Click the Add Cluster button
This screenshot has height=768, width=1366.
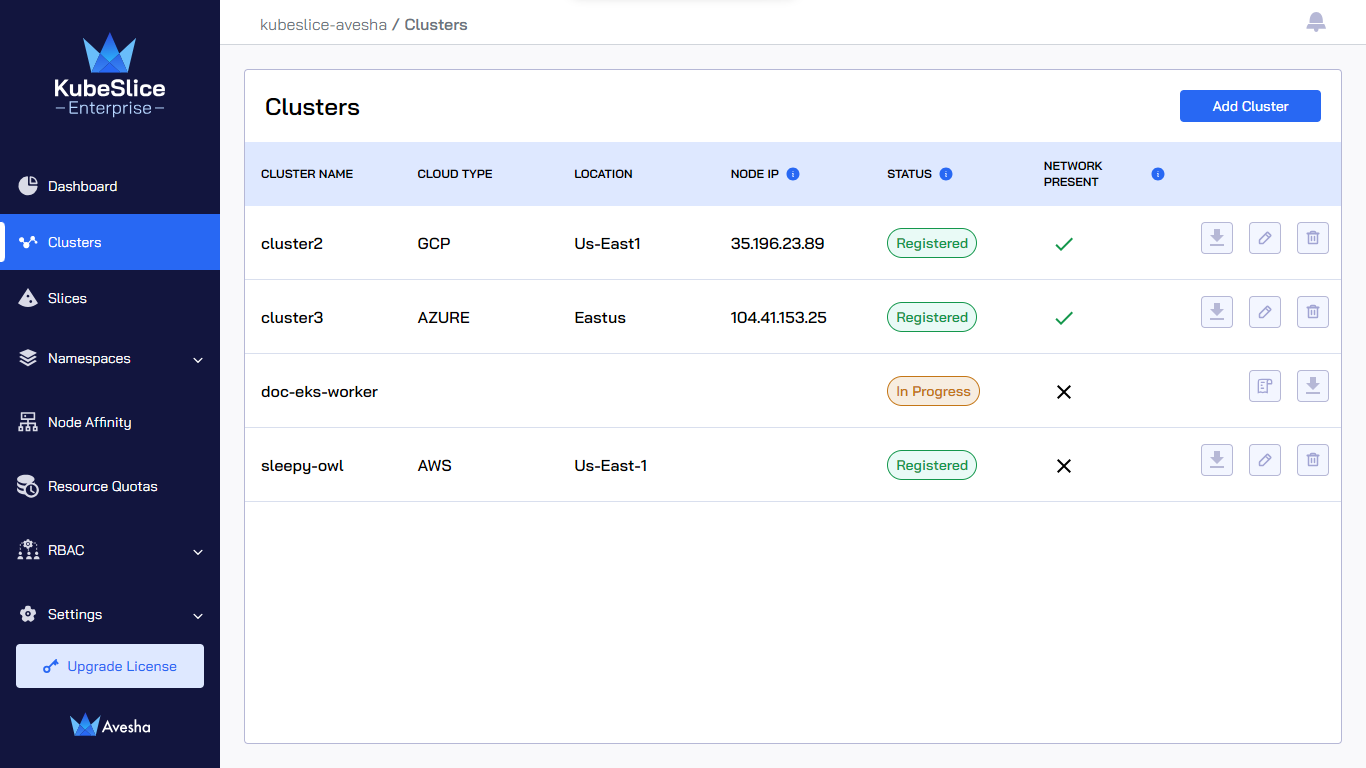1250,106
